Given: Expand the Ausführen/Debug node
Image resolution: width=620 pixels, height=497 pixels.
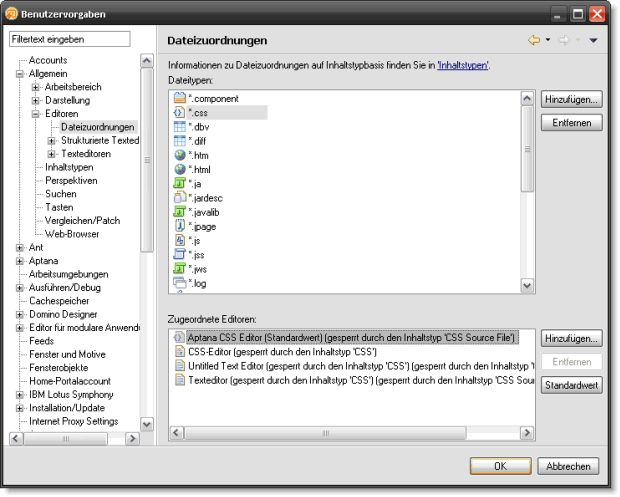Looking at the screenshot, I should point(19,288).
